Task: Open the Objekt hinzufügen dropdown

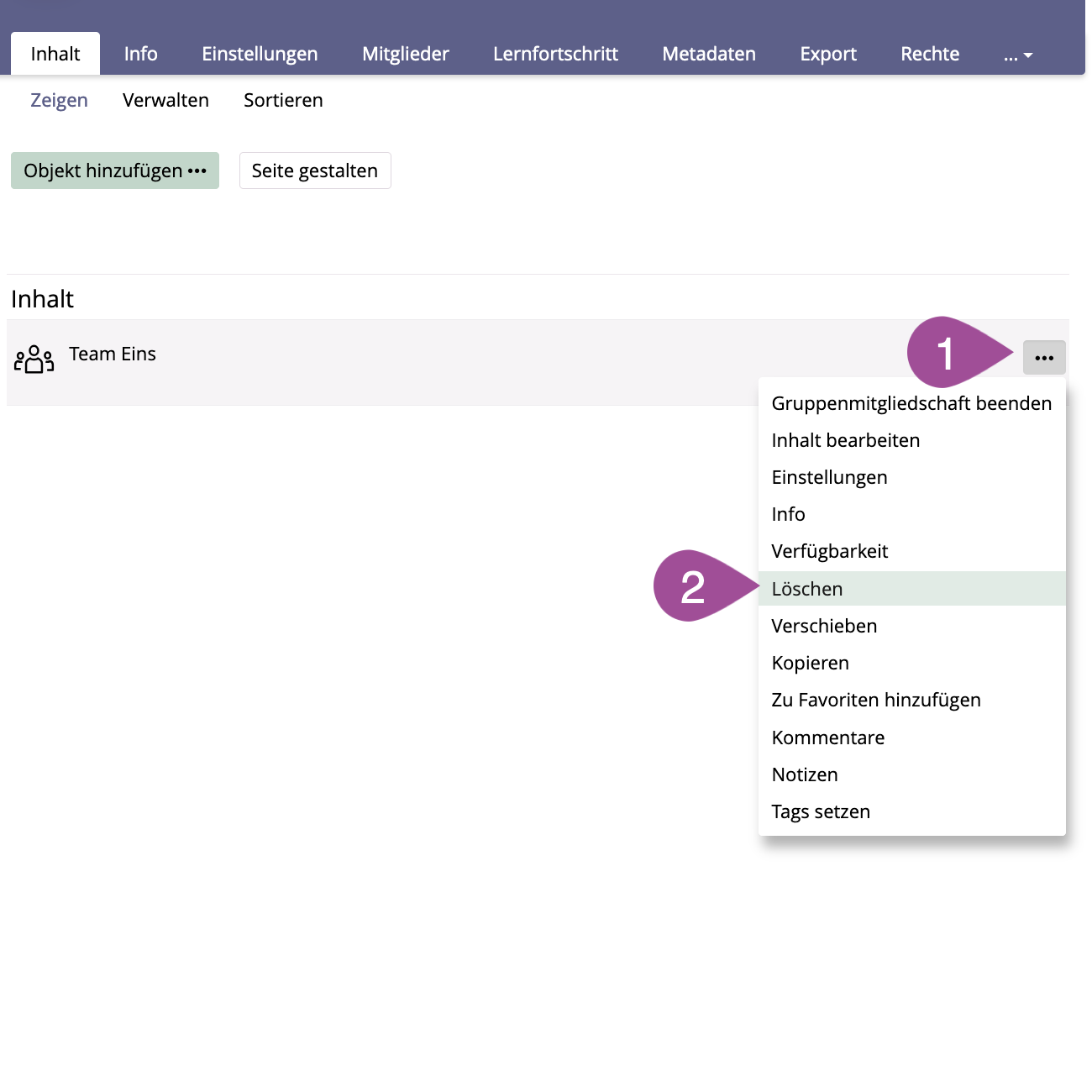Action: 115,171
